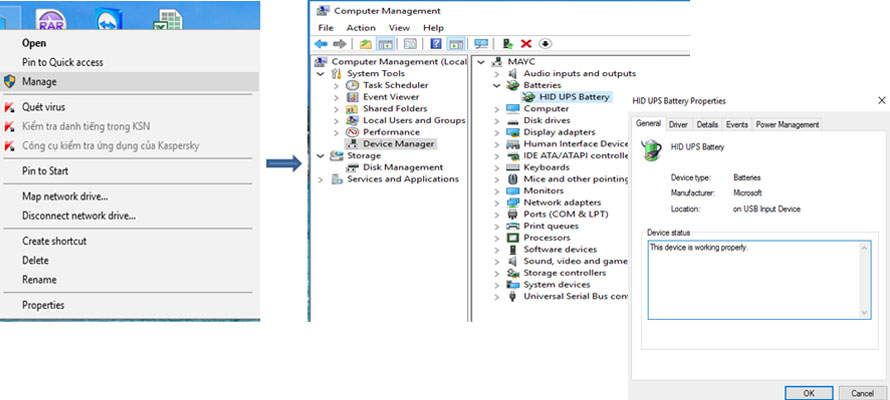This screenshot has width=890, height=400.
Task: Click the Disable device down-arrow icon
Action: [x=545, y=44]
